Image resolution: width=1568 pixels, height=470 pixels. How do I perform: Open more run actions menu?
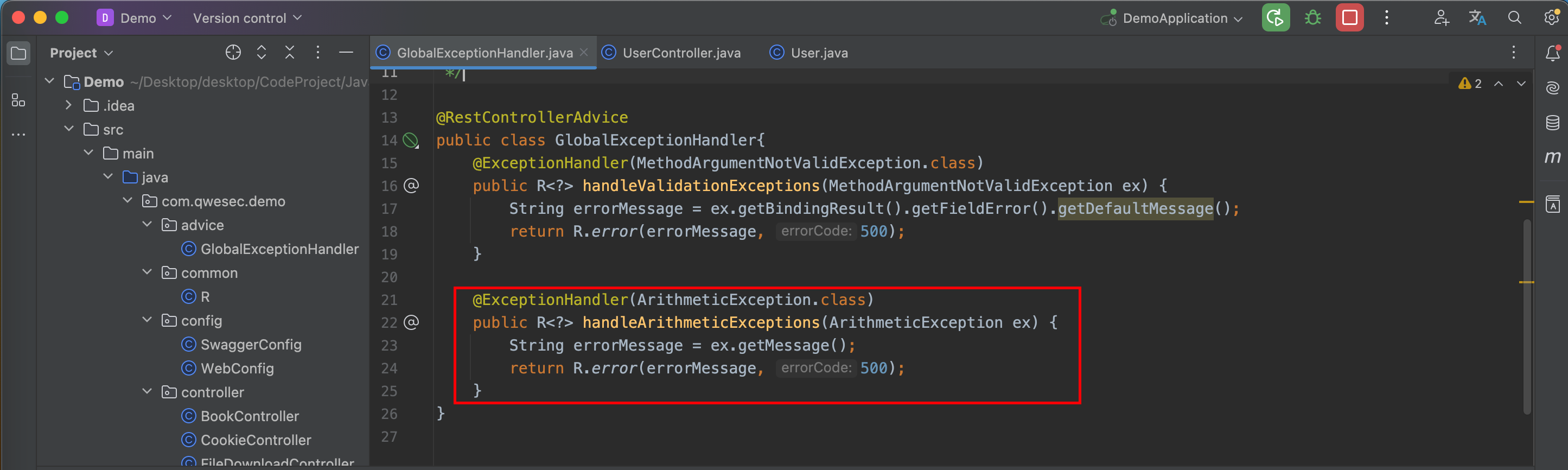(x=1387, y=18)
